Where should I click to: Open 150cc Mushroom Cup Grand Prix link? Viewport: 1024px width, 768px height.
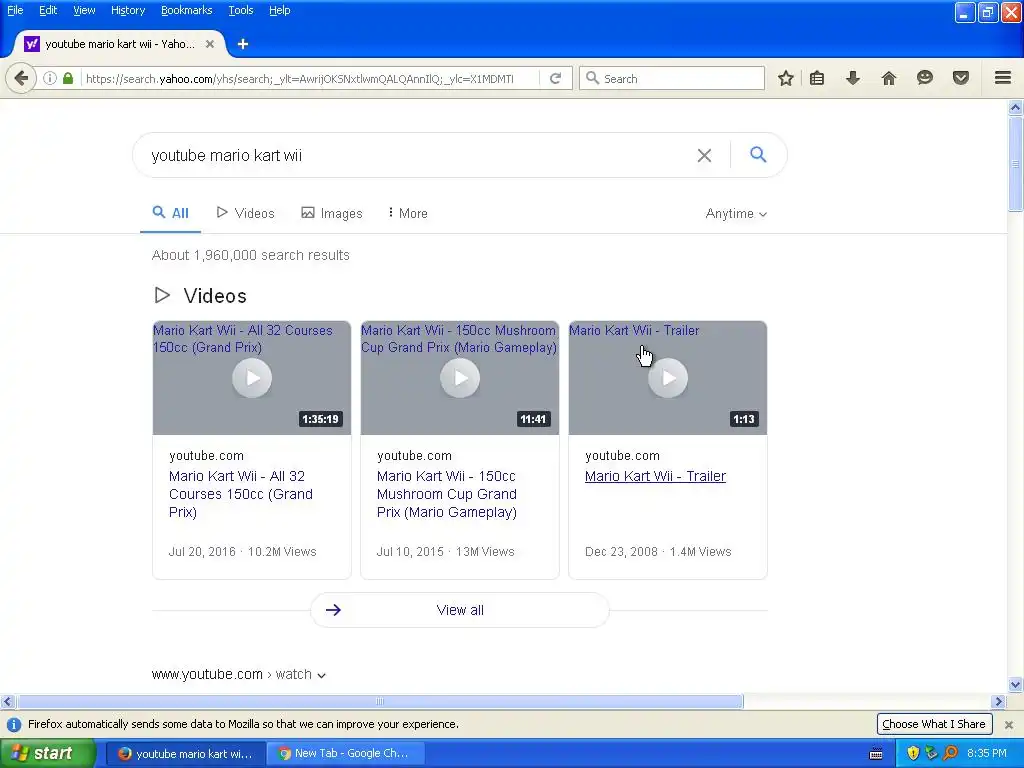(447, 494)
